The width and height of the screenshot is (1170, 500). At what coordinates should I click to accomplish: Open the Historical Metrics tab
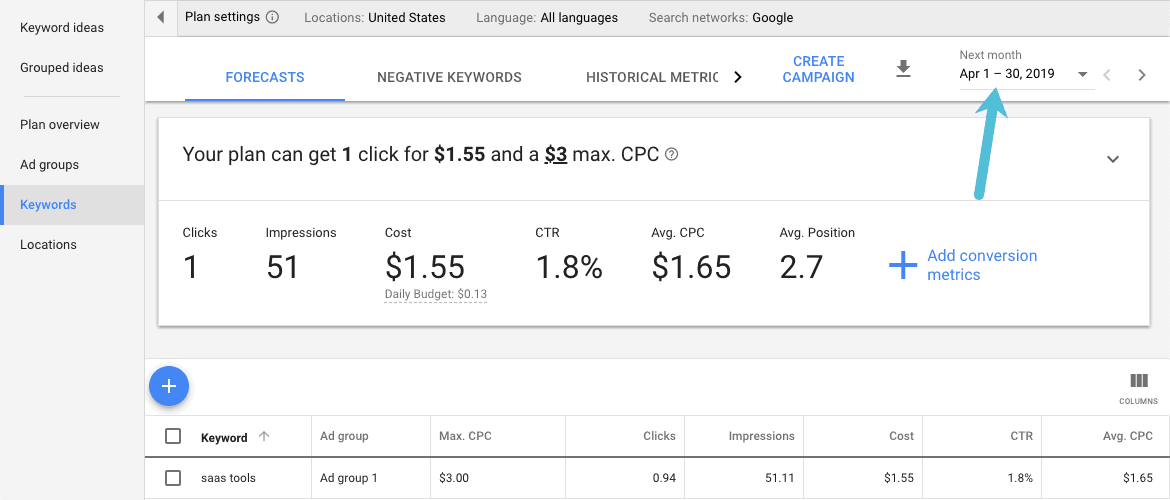pyautogui.click(x=652, y=77)
